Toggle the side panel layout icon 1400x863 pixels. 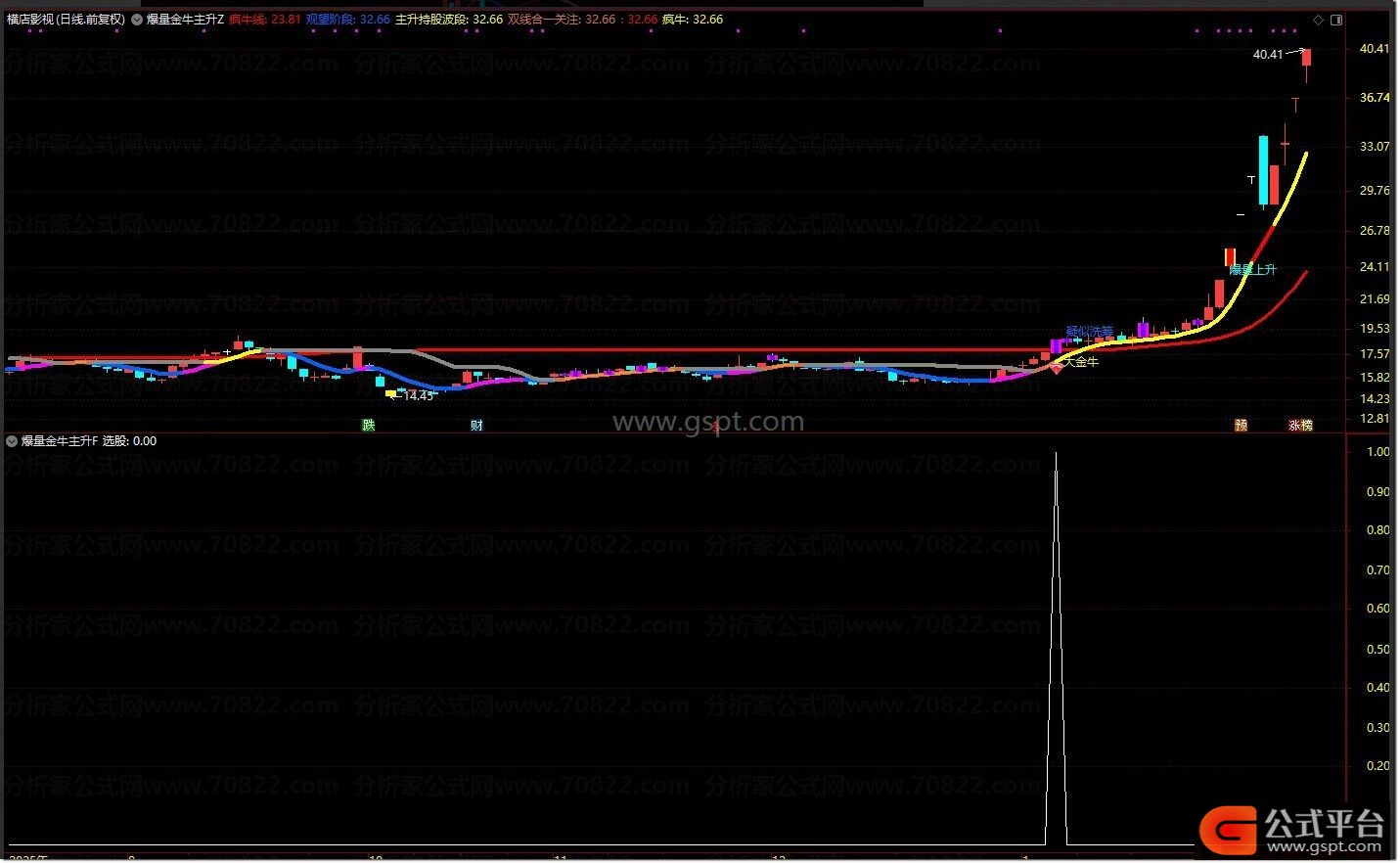tap(1336, 20)
